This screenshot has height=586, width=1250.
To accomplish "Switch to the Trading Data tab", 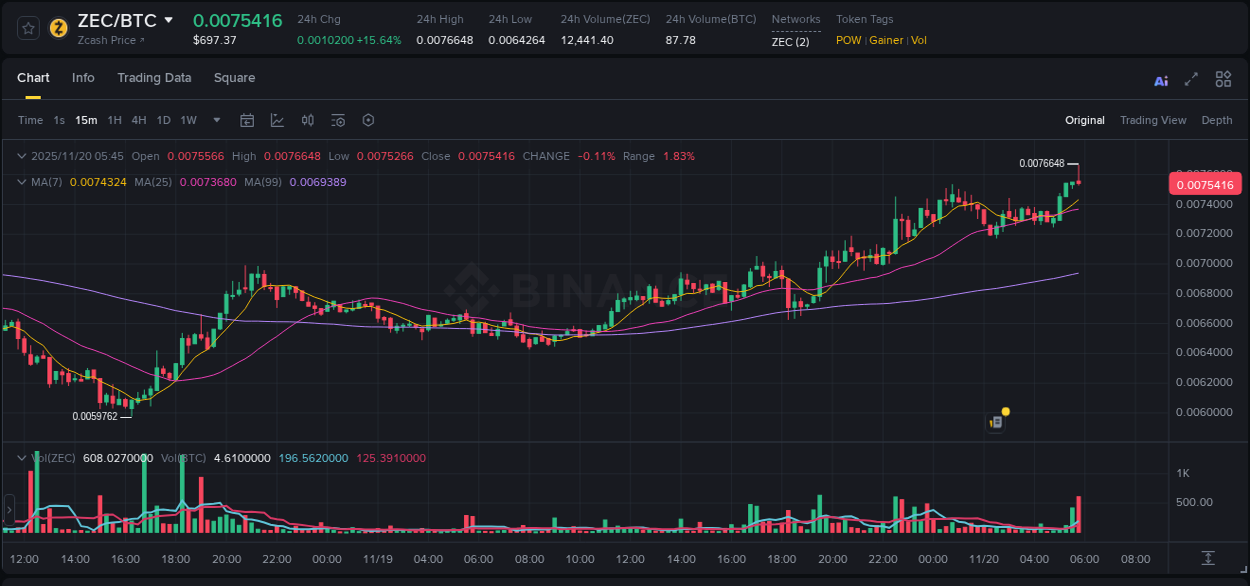I will click(154, 77).
